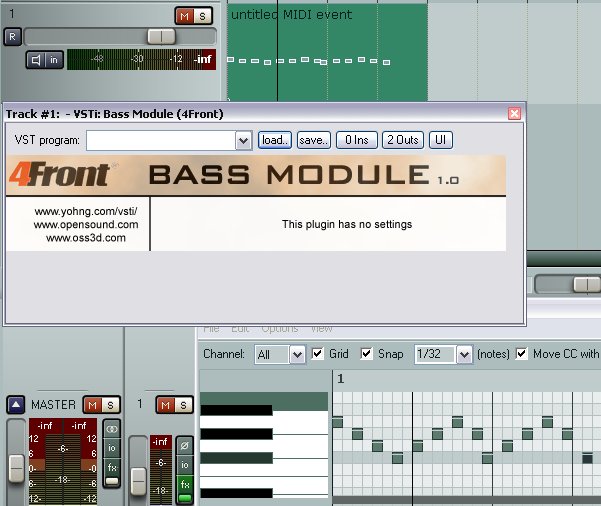
Task: Mute the MASTER track in mixer
Action: click(92, 405)
